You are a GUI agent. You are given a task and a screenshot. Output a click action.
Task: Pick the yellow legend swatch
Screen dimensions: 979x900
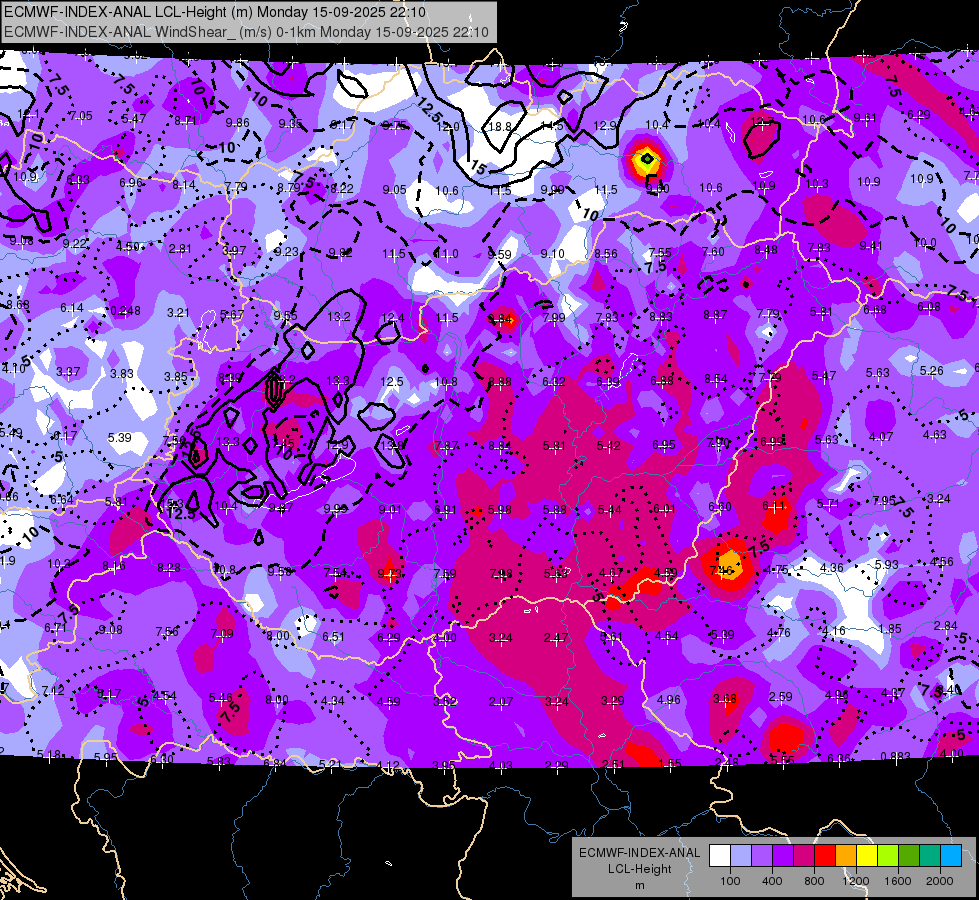tap(867, 856)
